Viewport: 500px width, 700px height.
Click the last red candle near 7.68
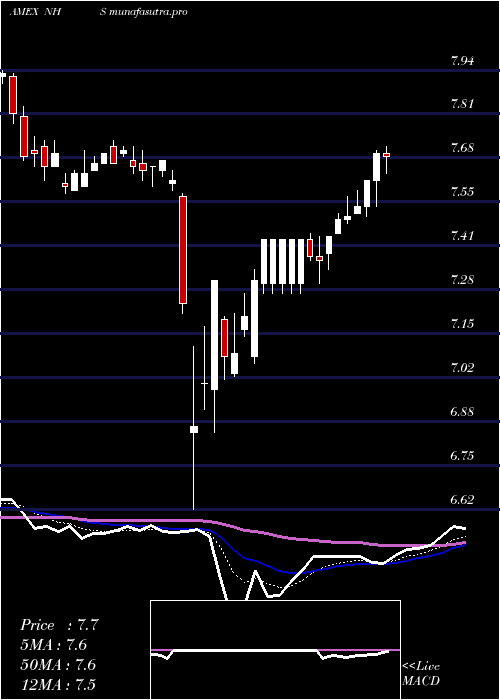pos(387,155)
